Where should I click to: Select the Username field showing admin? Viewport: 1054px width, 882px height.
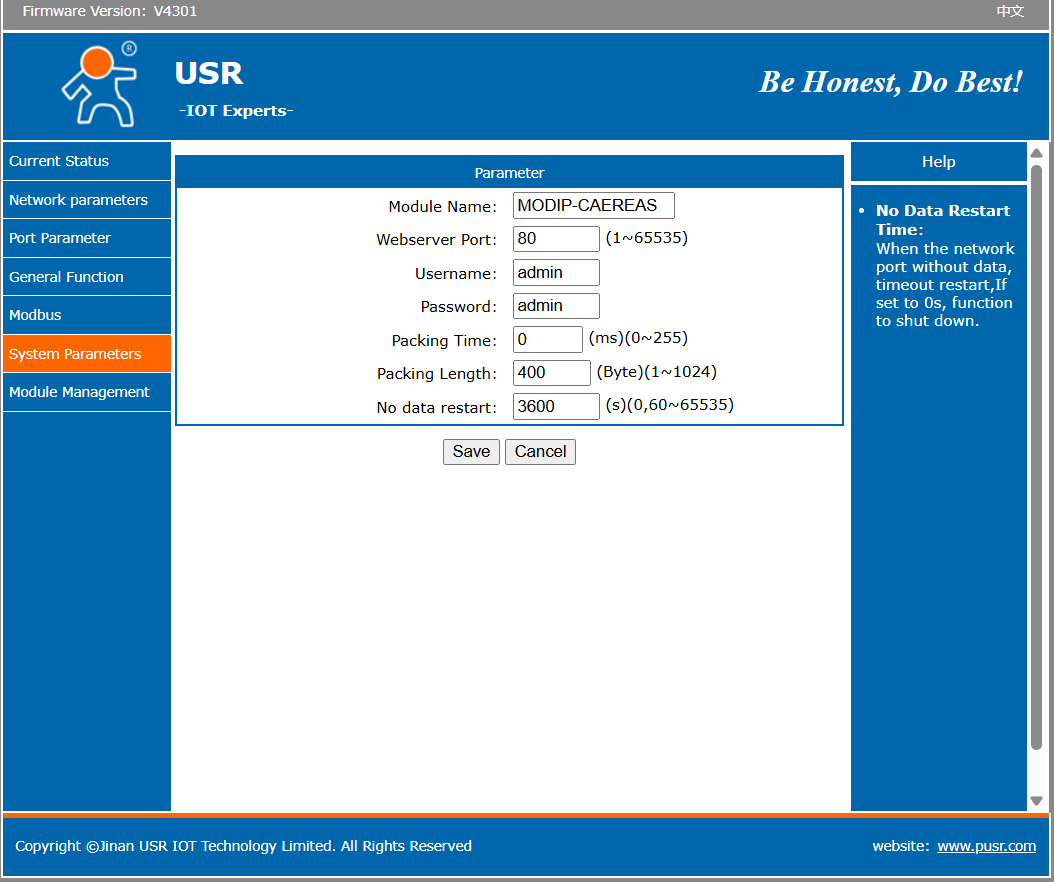tap(556, 272)
